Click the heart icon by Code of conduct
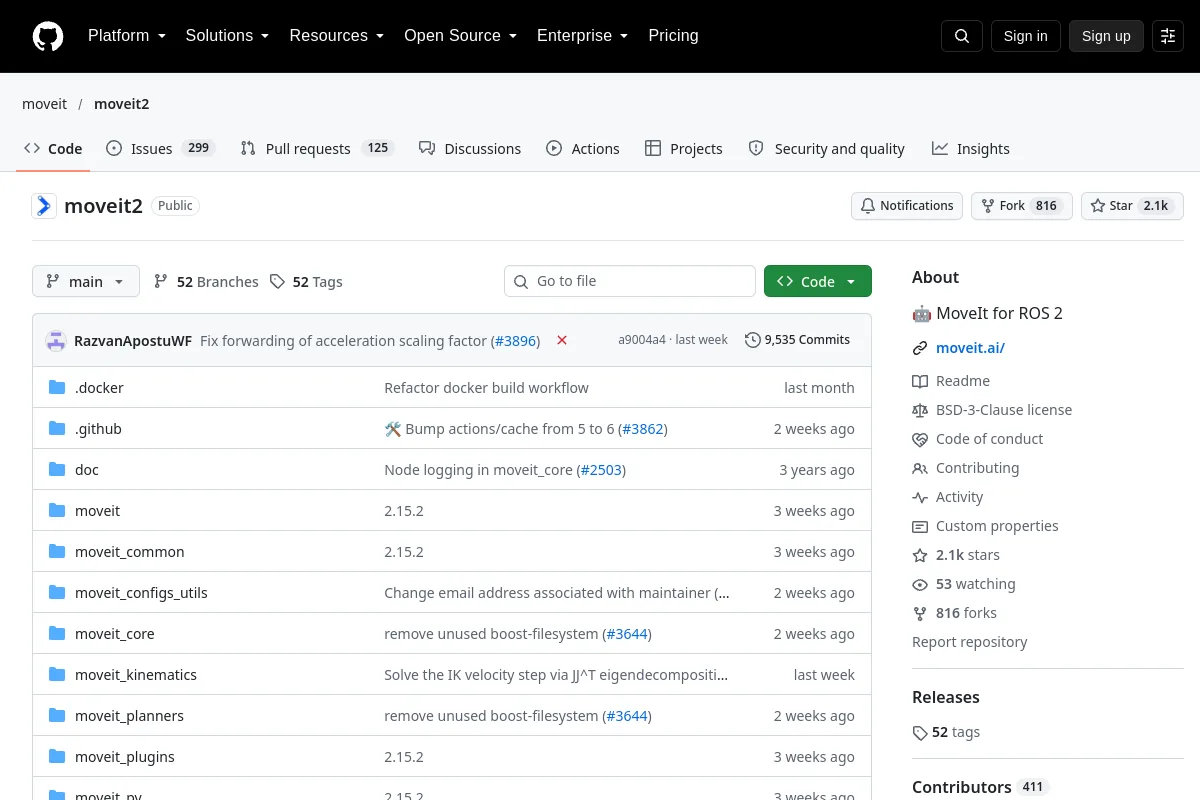 tap(920, 439)
